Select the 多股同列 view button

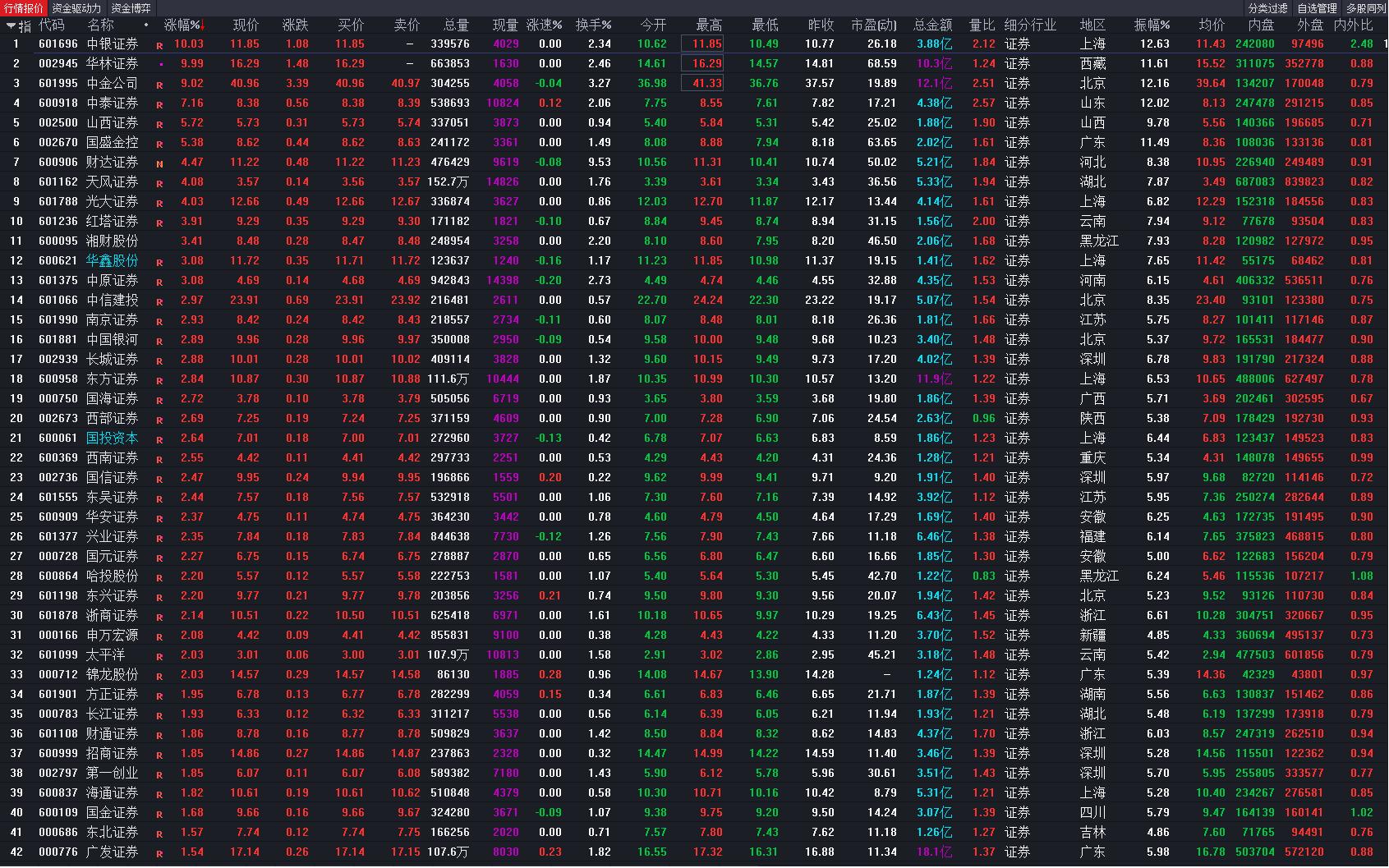point(1366,8)
